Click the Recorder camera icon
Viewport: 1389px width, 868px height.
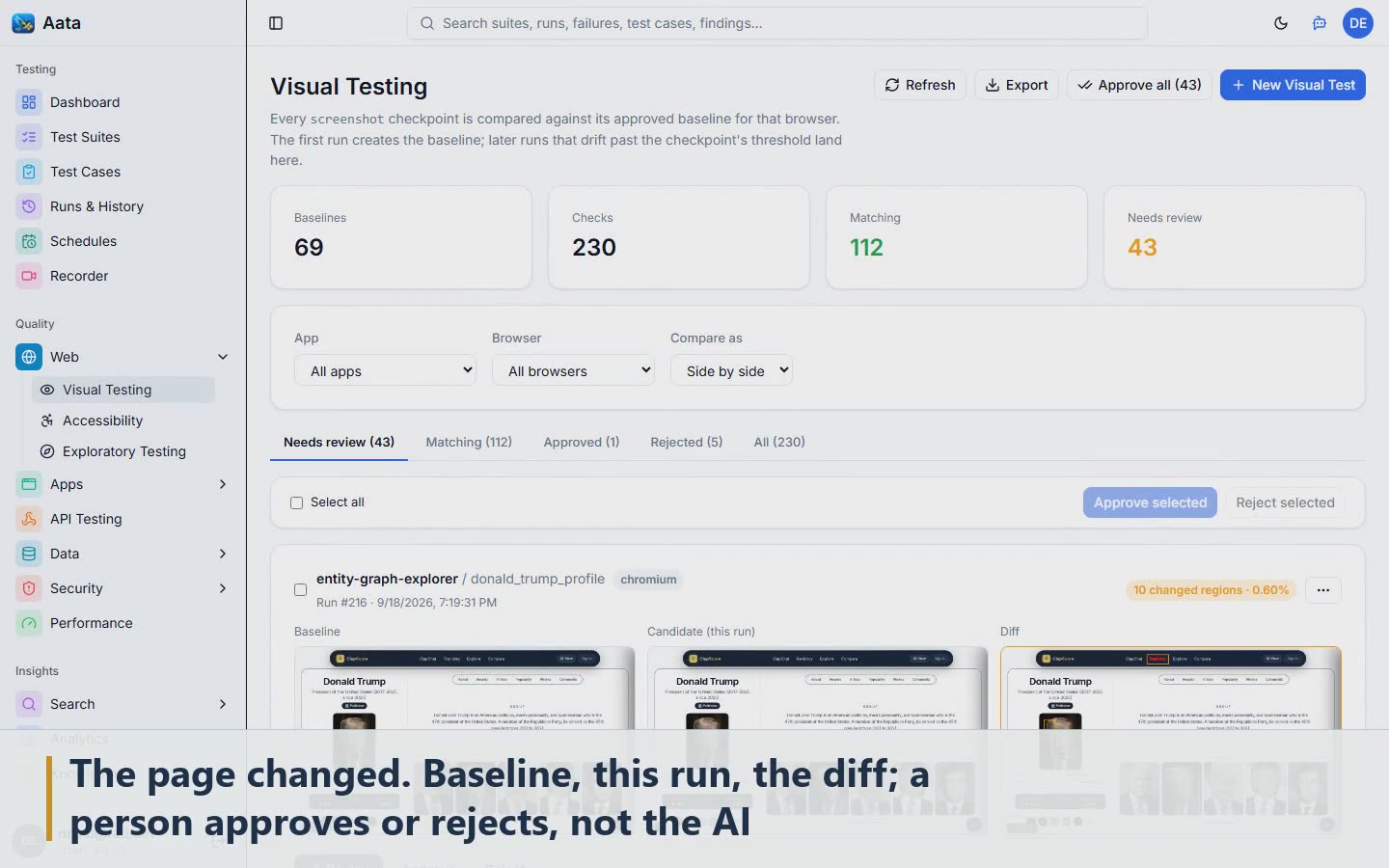point(29,276)
